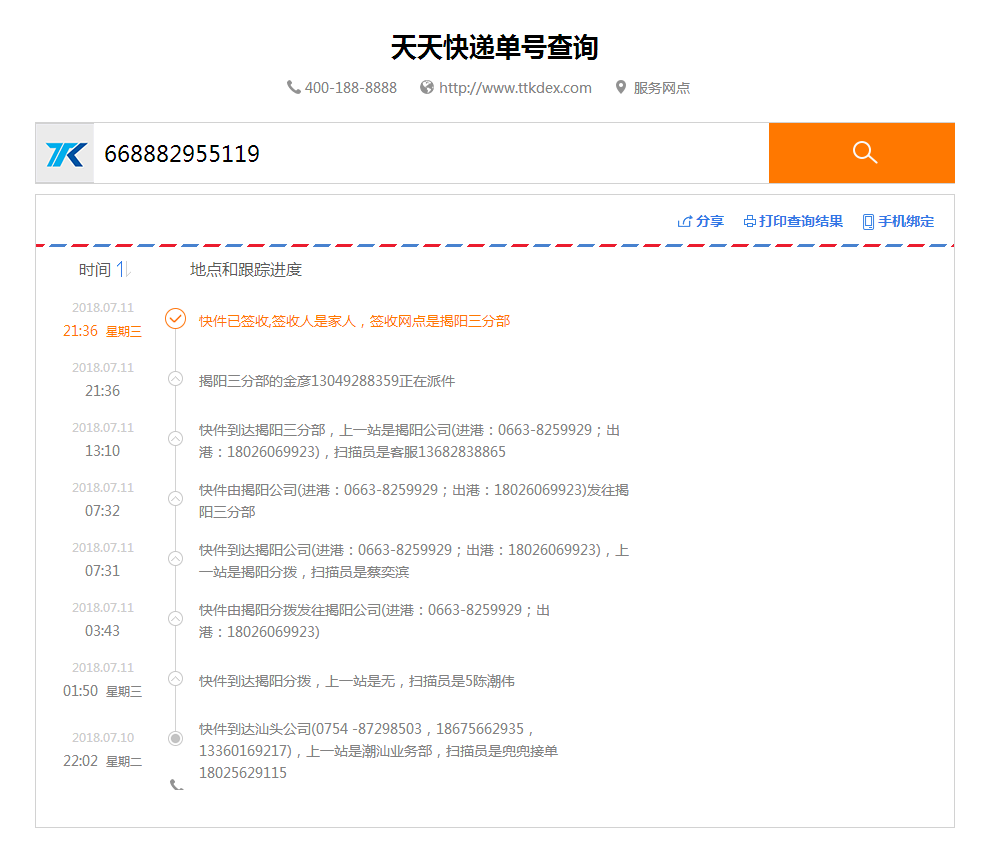Click the 07:32 timestamp
Screen dimensions: 991x842
(x=102, y=511)
